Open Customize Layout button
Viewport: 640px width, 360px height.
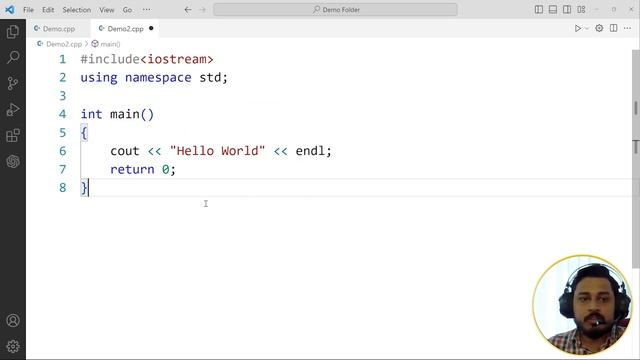[x=581, y=9]
